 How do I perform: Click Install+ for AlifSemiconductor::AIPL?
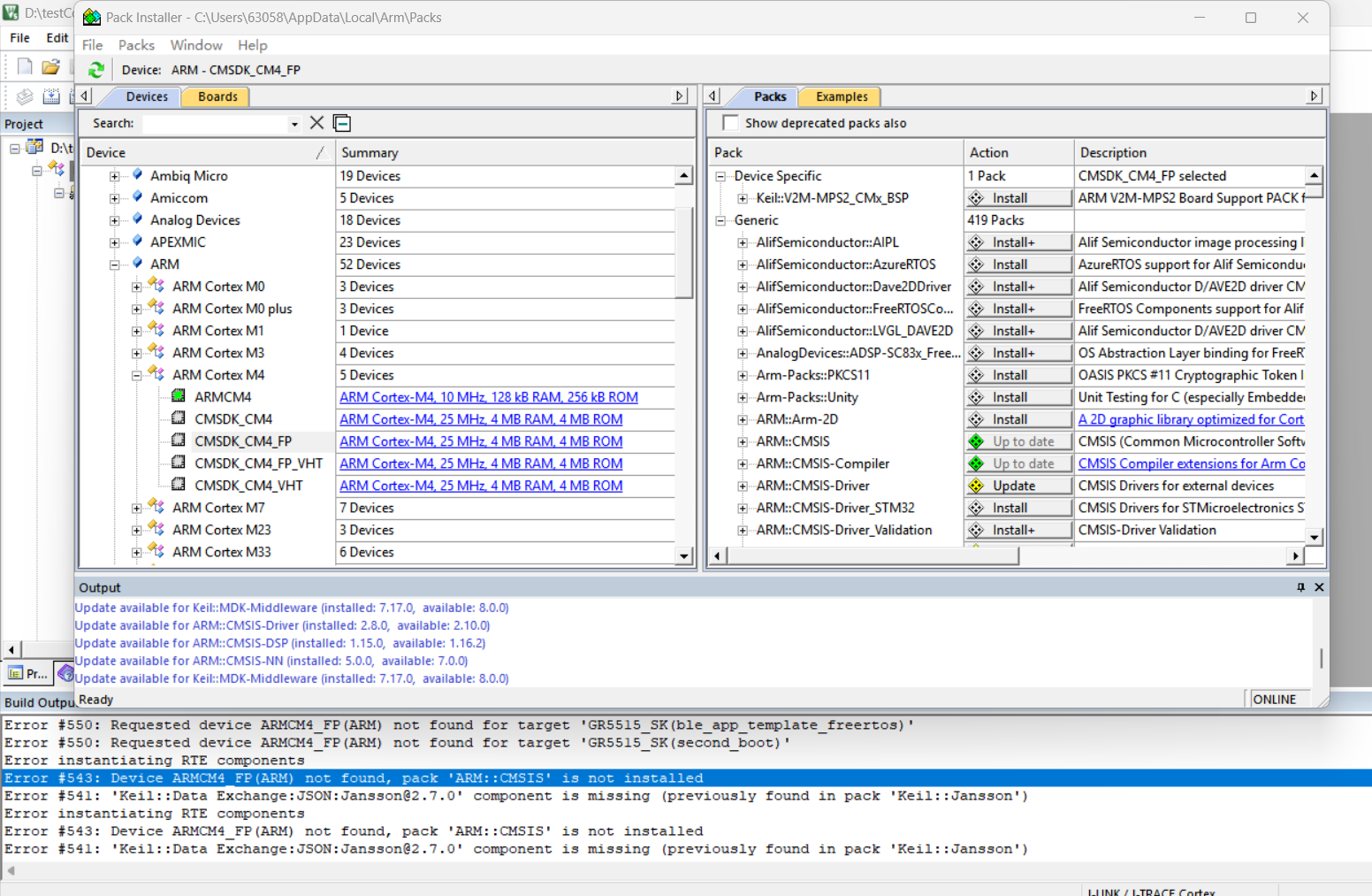click(1018, 242)
